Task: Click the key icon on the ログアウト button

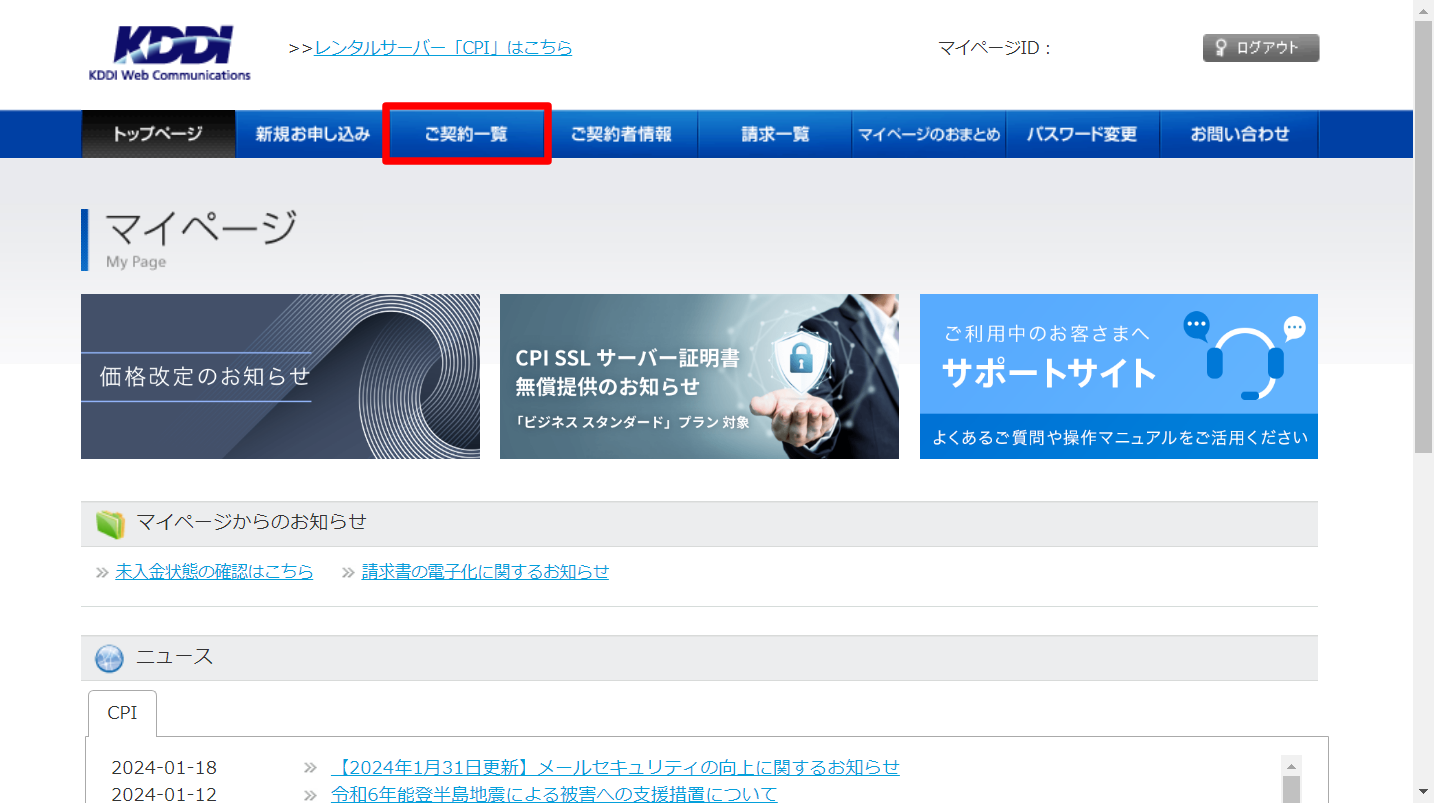Action: click(1221, 48)
